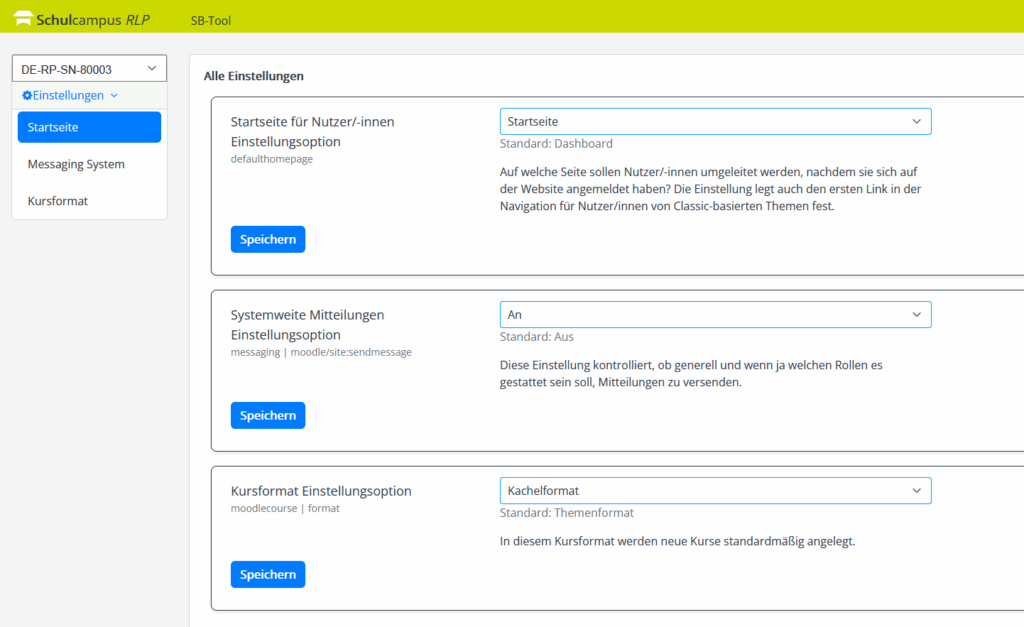The width and height of the screenshot is (1024, 627).
Task: Click arrow of the Kachelformat combo box
Action: coord(916,490)
